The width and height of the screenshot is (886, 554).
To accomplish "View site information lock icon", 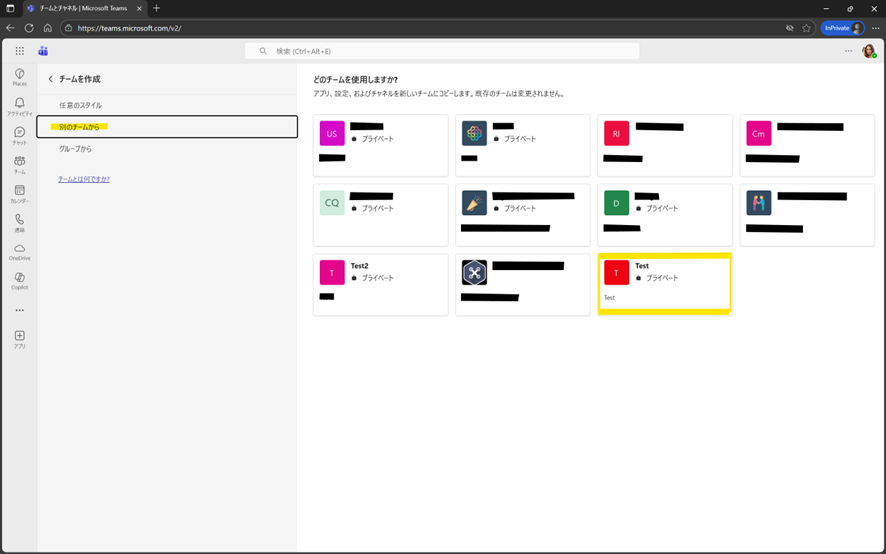I will click(69, 28).
